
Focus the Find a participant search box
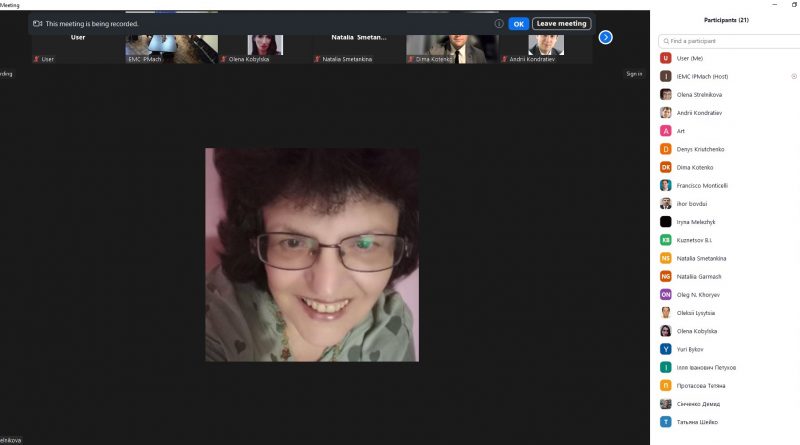tap(728, 41)
